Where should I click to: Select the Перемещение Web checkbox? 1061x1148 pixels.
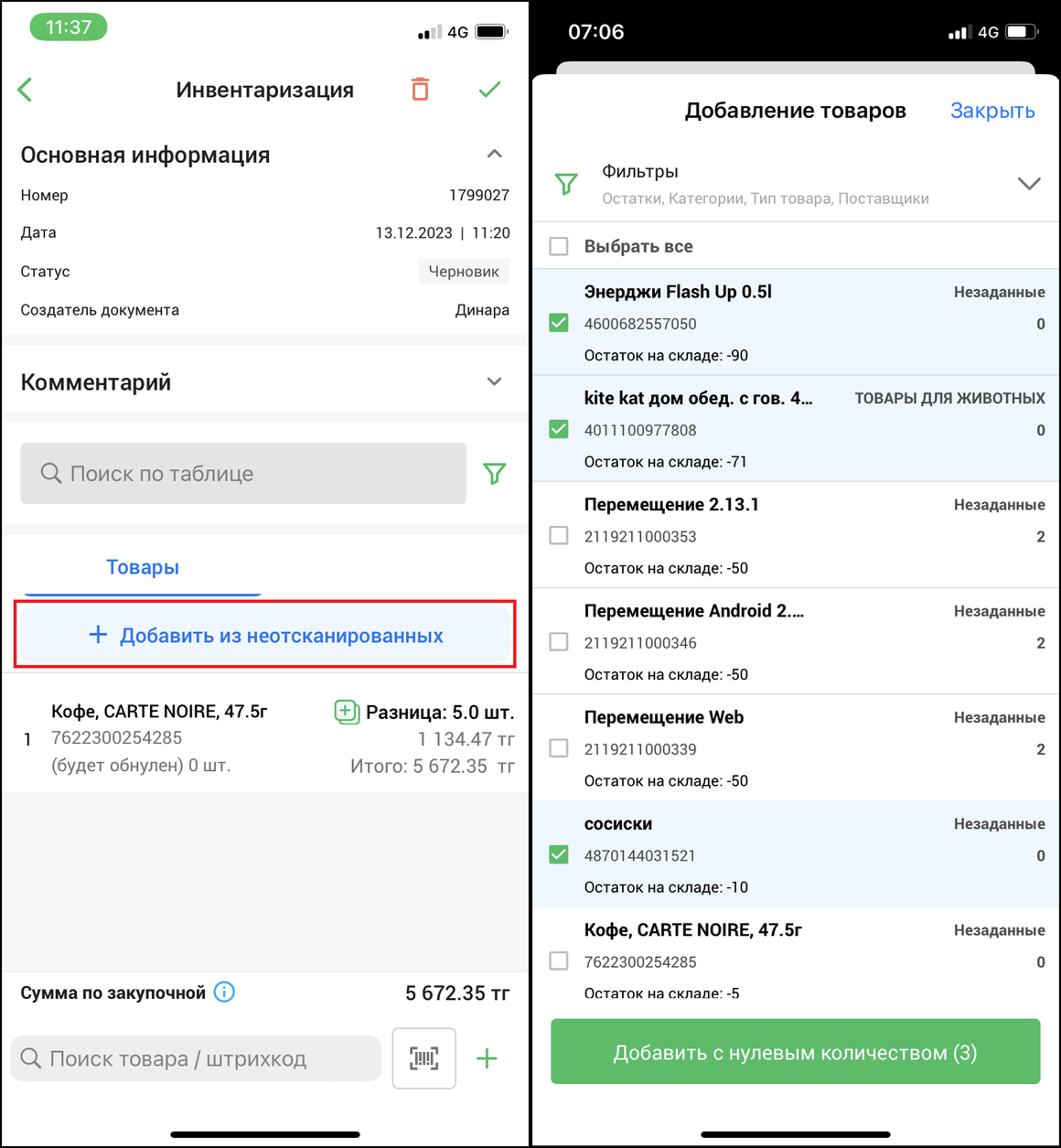point(559,748)
